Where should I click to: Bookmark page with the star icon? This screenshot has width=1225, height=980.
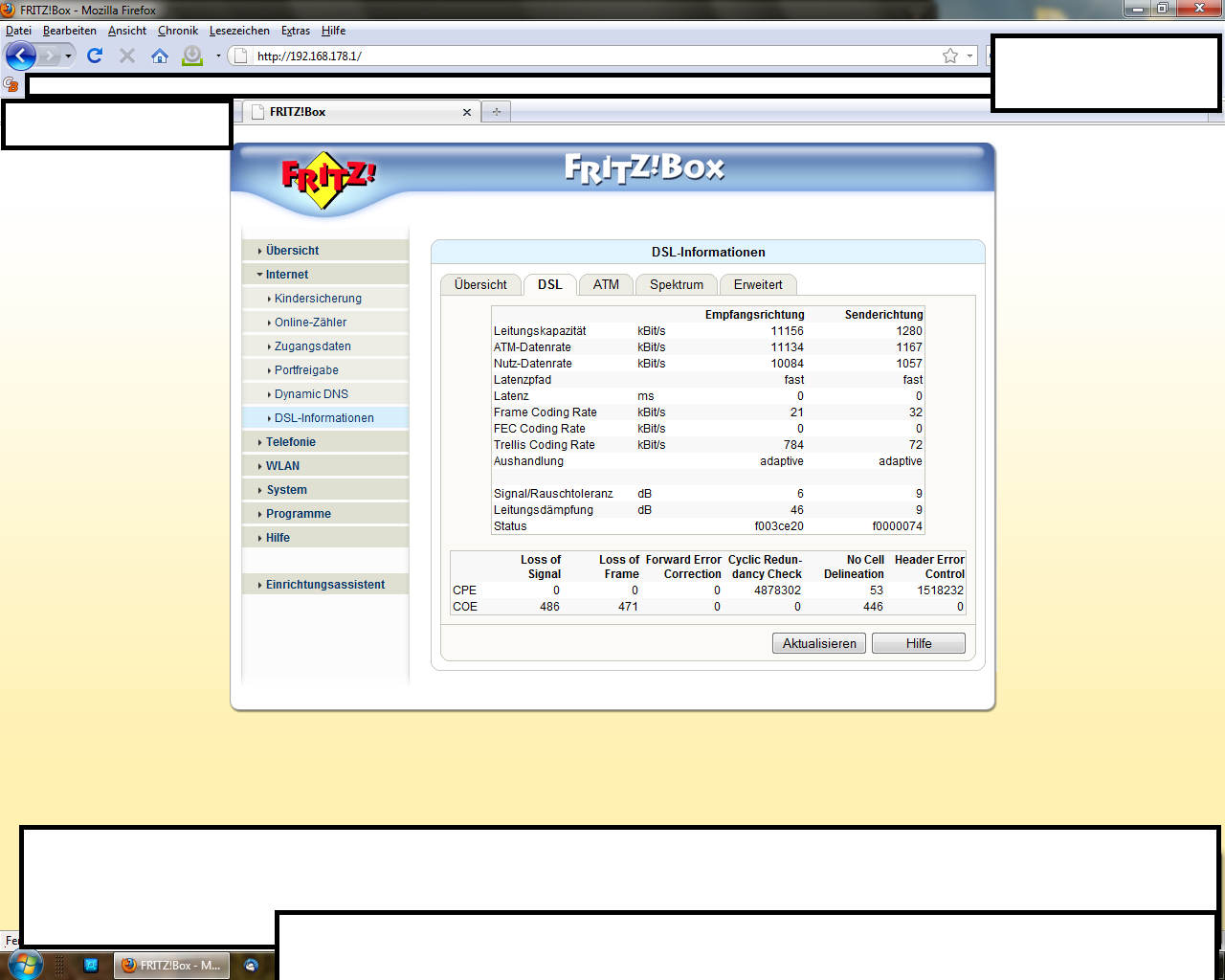tap(950, 56)
